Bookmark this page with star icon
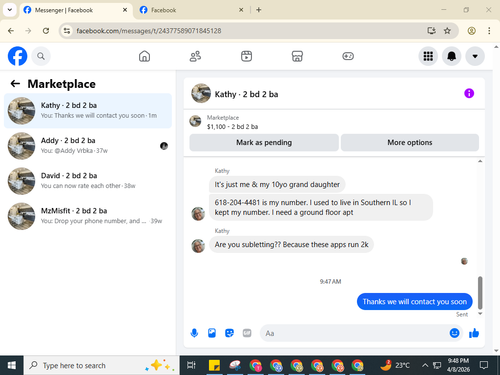This screenshot has height=375, width=500. point(447,31)
